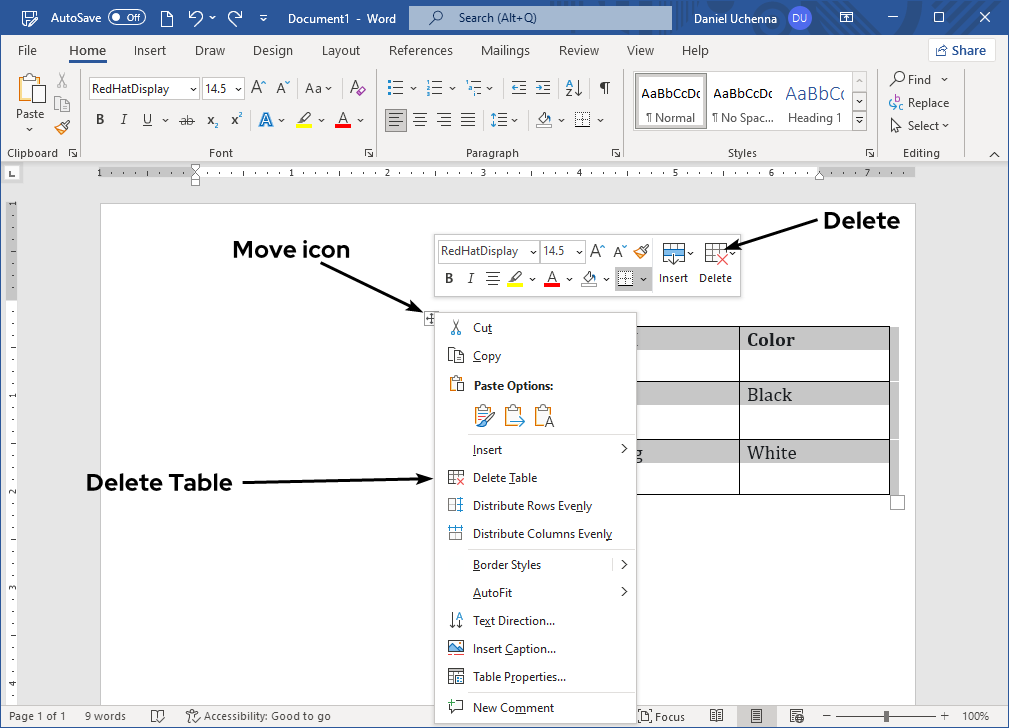Click the Undo arrow in title bar
Image resolution: width=1009 pixels, height=728 pixels.
[x=196, y=18]
